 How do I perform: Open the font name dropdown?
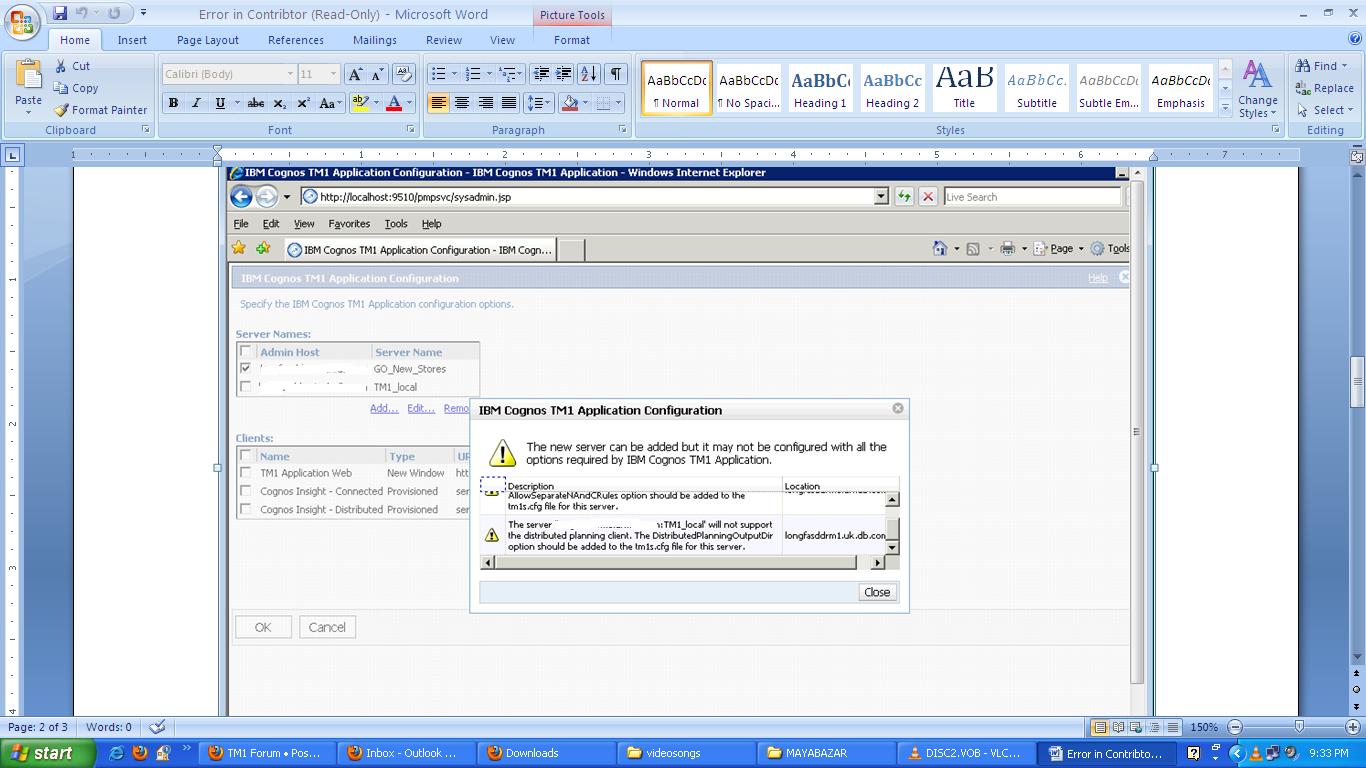(290, 74)
